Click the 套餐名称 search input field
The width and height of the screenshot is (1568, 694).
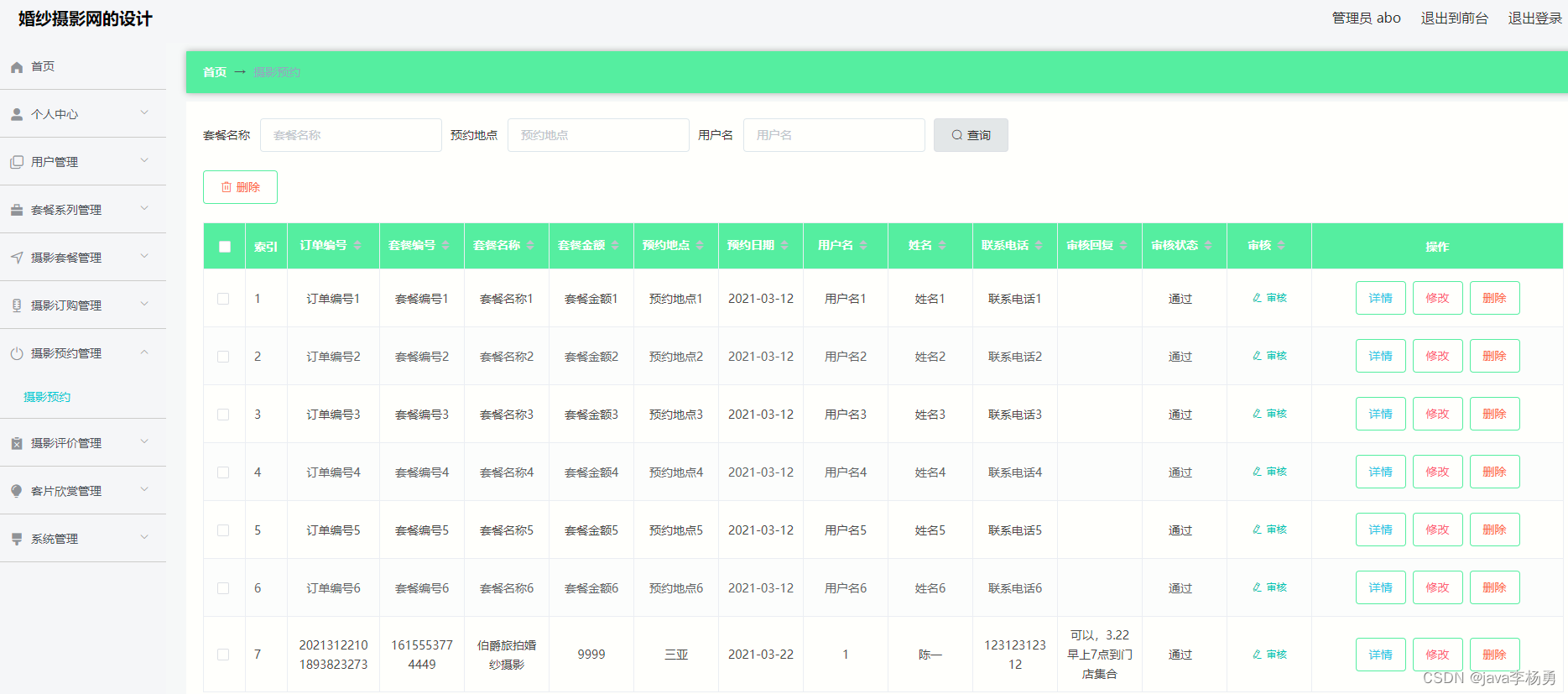click(351, 135)
